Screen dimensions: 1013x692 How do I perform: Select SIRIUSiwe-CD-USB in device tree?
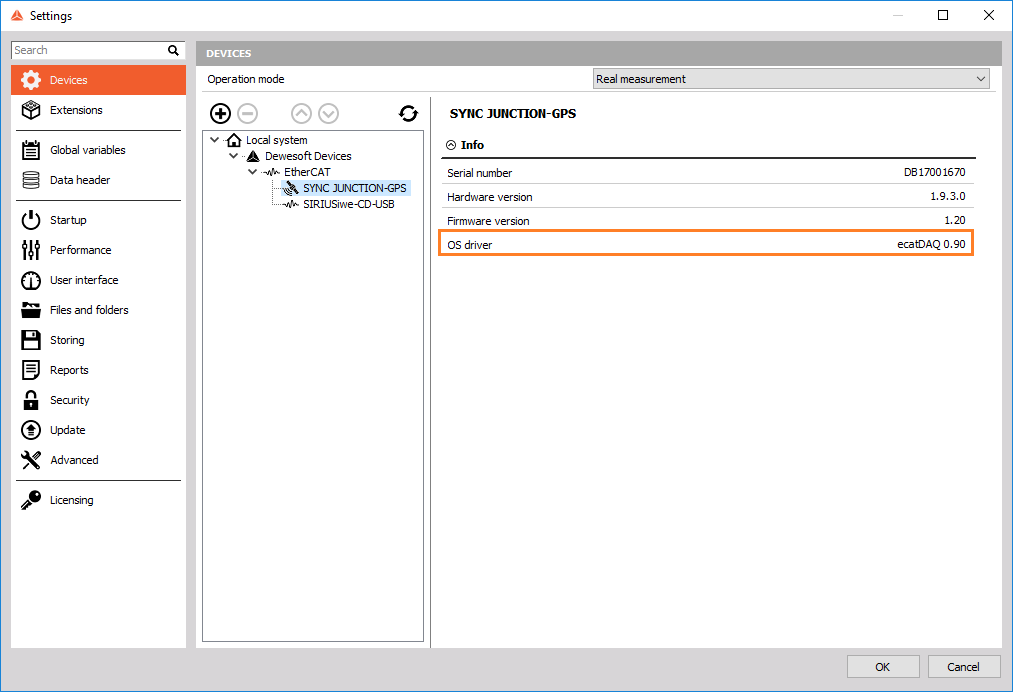[349, 204]
